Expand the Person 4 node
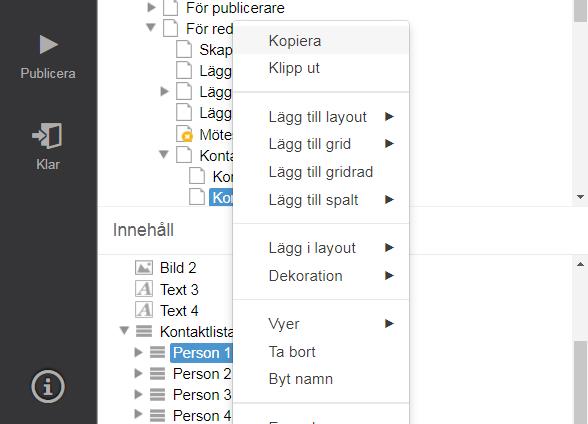588x424 pixels. pos(138,414)
